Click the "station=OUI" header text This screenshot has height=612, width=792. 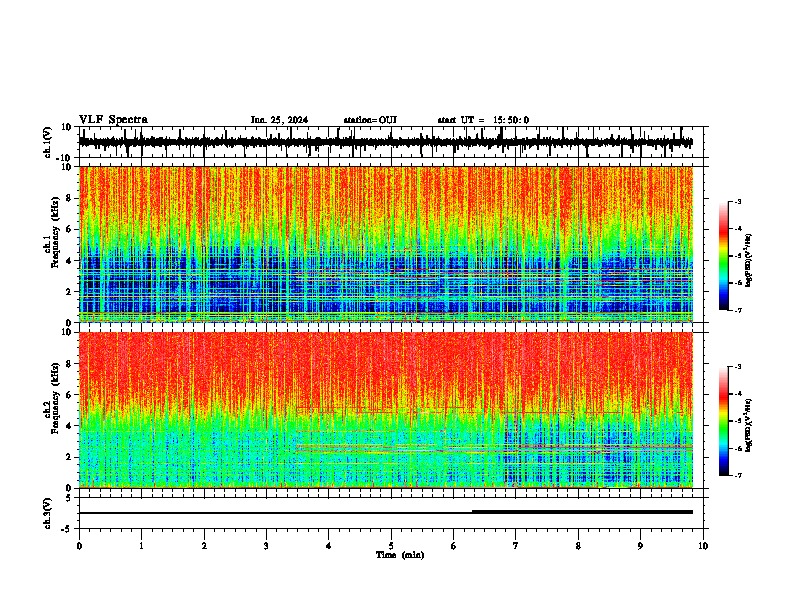point(370,120)
